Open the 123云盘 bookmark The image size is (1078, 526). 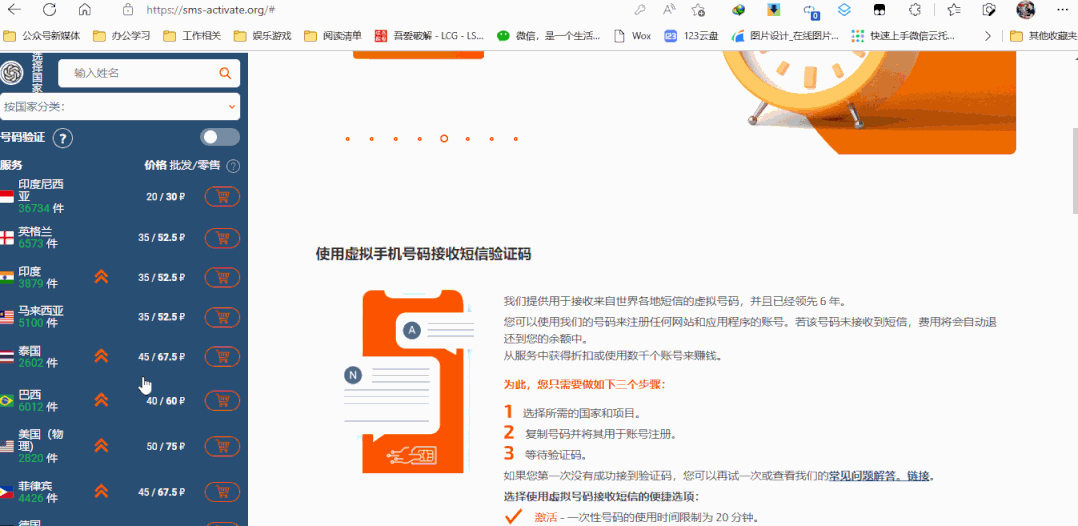click(692, 36)
